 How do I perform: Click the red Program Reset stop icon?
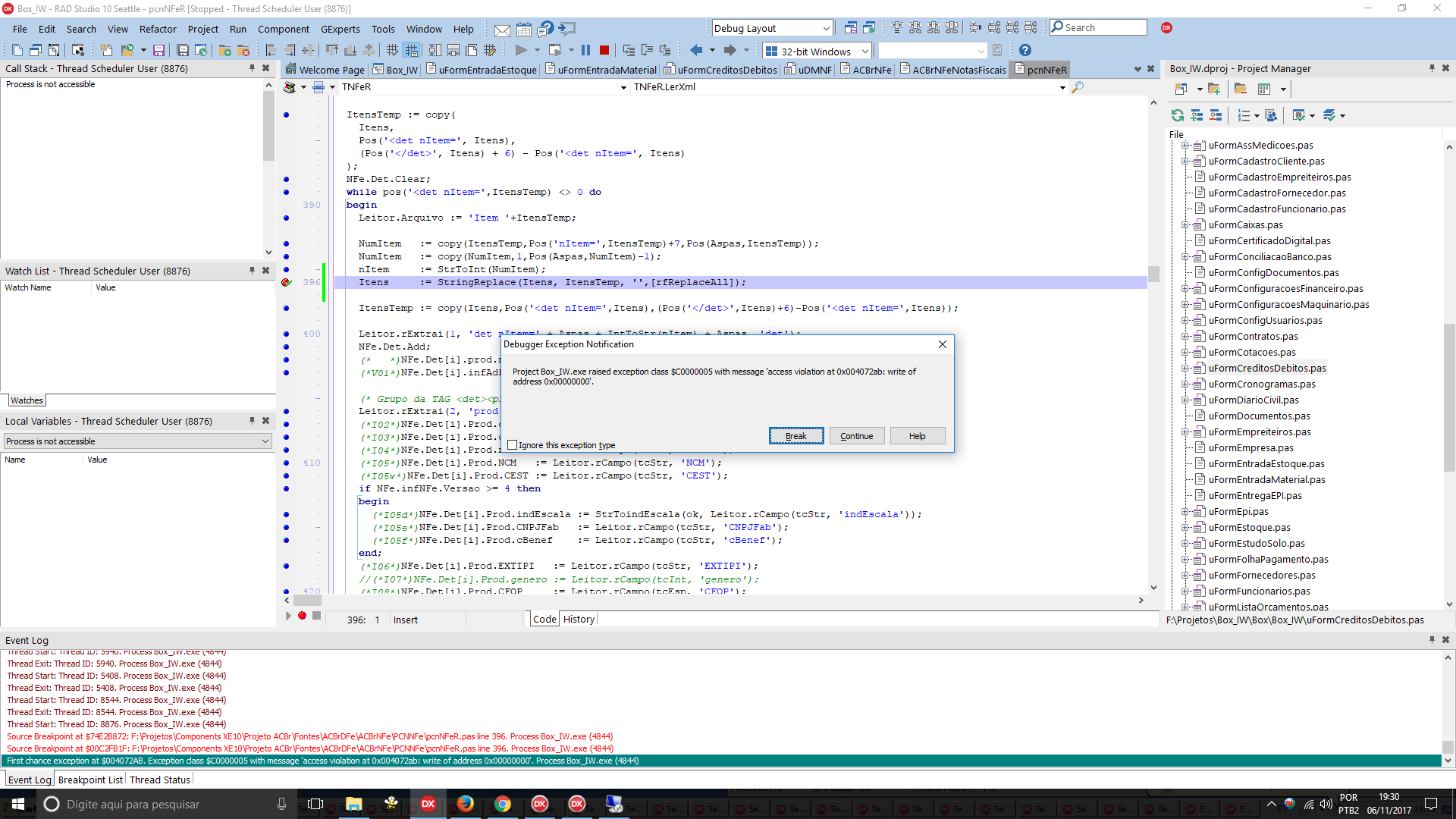pyautogui.click(x=604, y=50)
